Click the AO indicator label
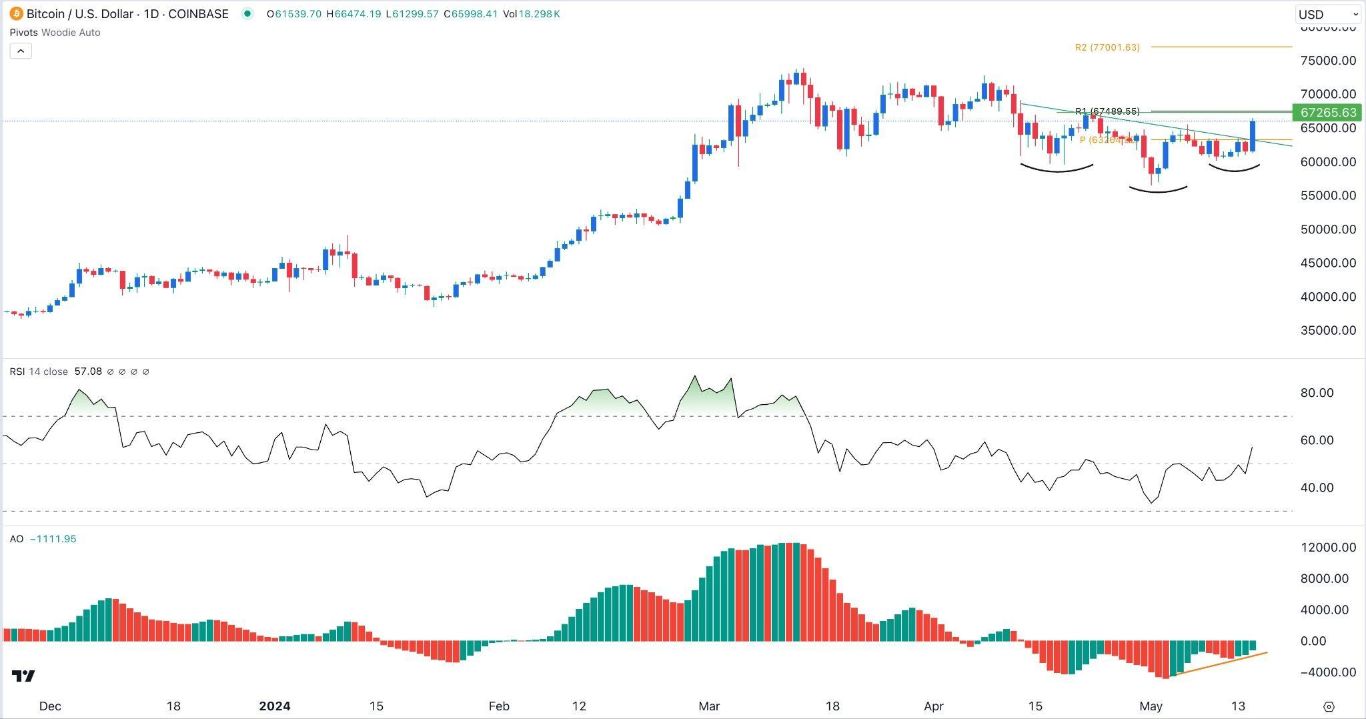The width and height of the screenshot is (1366, 719). click(x=16, y=539)
